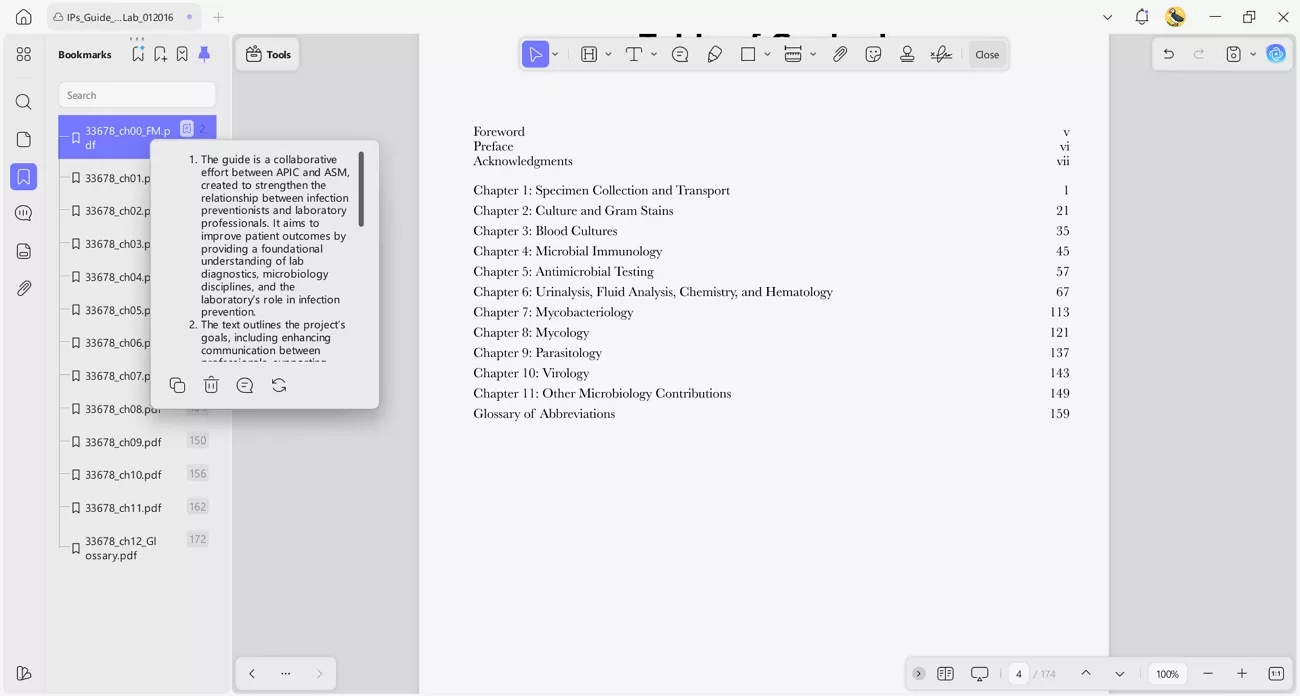Select the Bookmarks panel icon in sidebar
The height and width of the screenshot is (696, 1300).
[24, 177]
